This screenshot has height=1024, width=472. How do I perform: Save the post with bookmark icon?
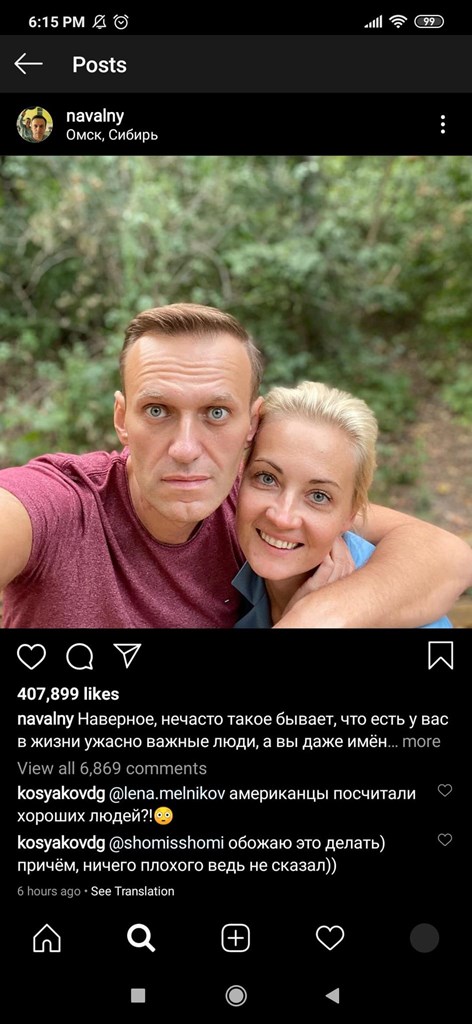(441, 656)
